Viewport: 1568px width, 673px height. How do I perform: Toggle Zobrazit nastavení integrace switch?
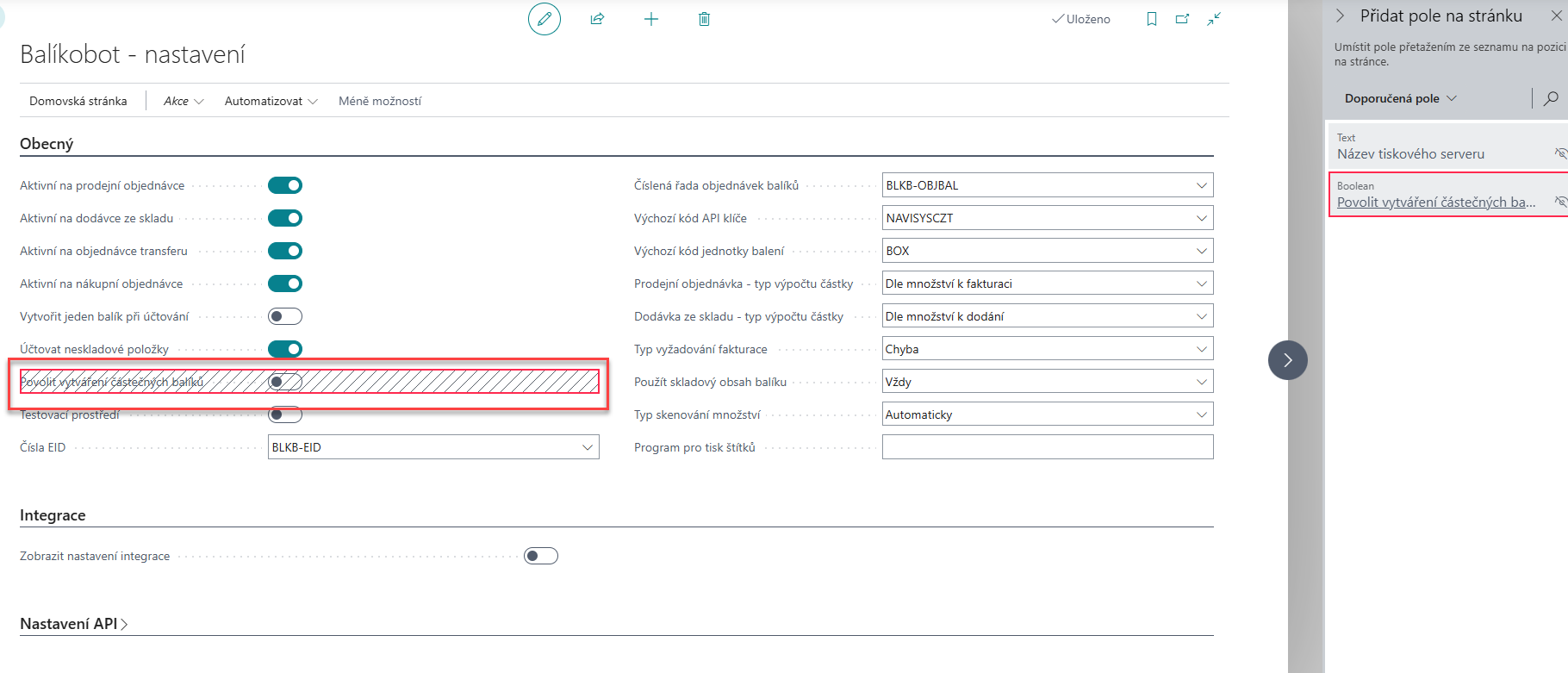click(541, 556)
